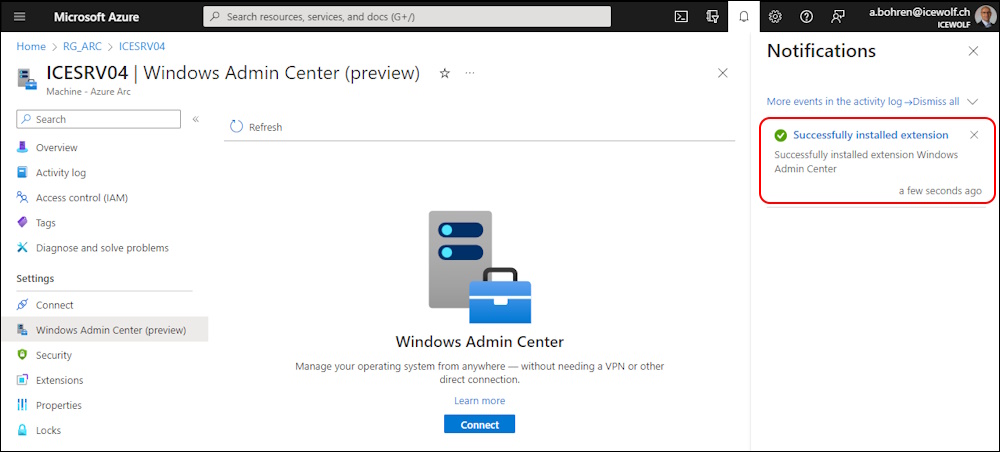Click the Settings section heading

(35, 279)
